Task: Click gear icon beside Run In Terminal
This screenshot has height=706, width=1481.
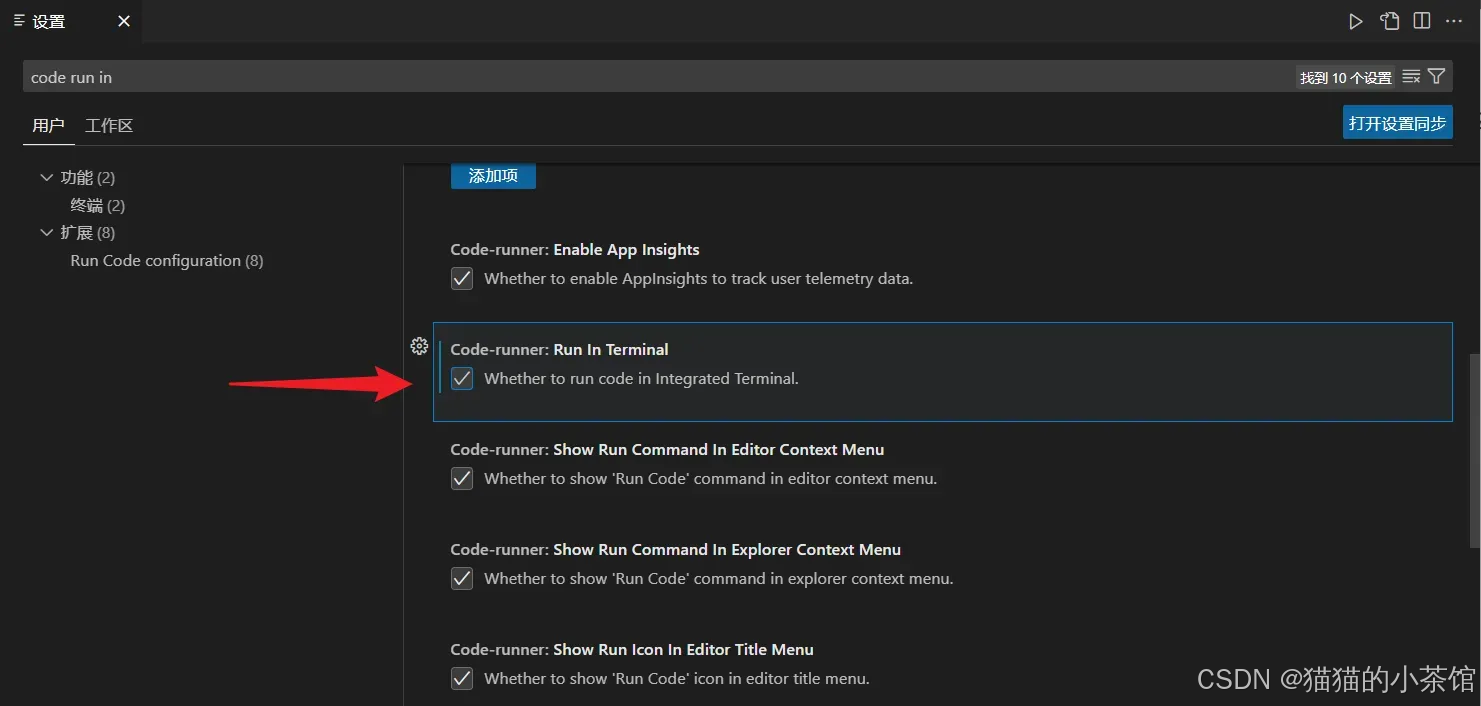Action: click(420, 346)
